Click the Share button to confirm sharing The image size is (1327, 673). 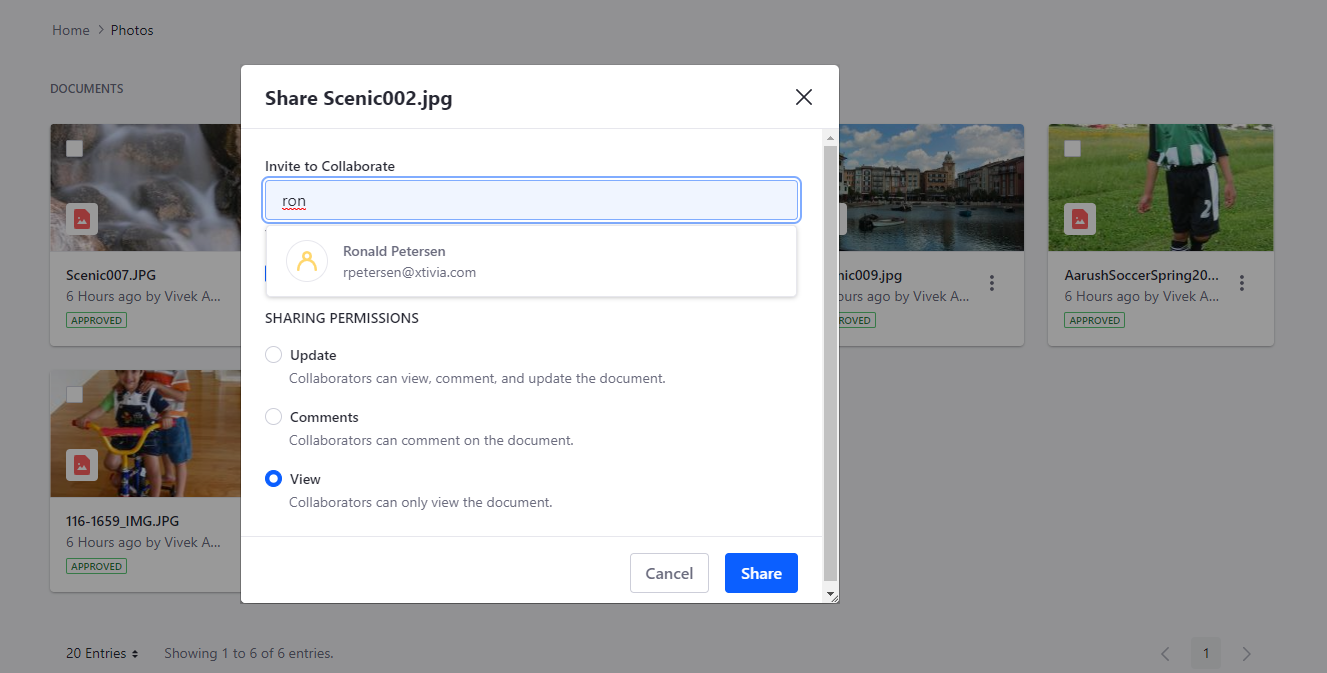point(761,573)
